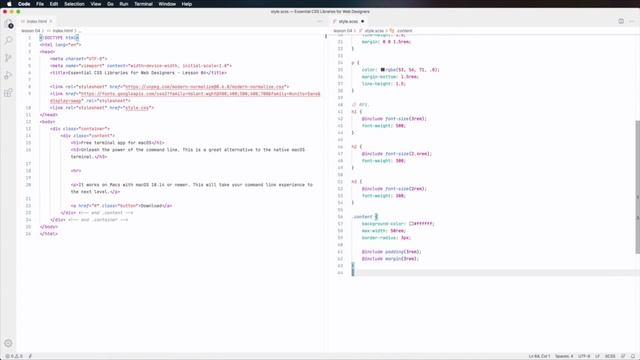The height and width of the screenshot is (360, 640).
Task: Open the Google Fonts URL link
Action: 200,94
